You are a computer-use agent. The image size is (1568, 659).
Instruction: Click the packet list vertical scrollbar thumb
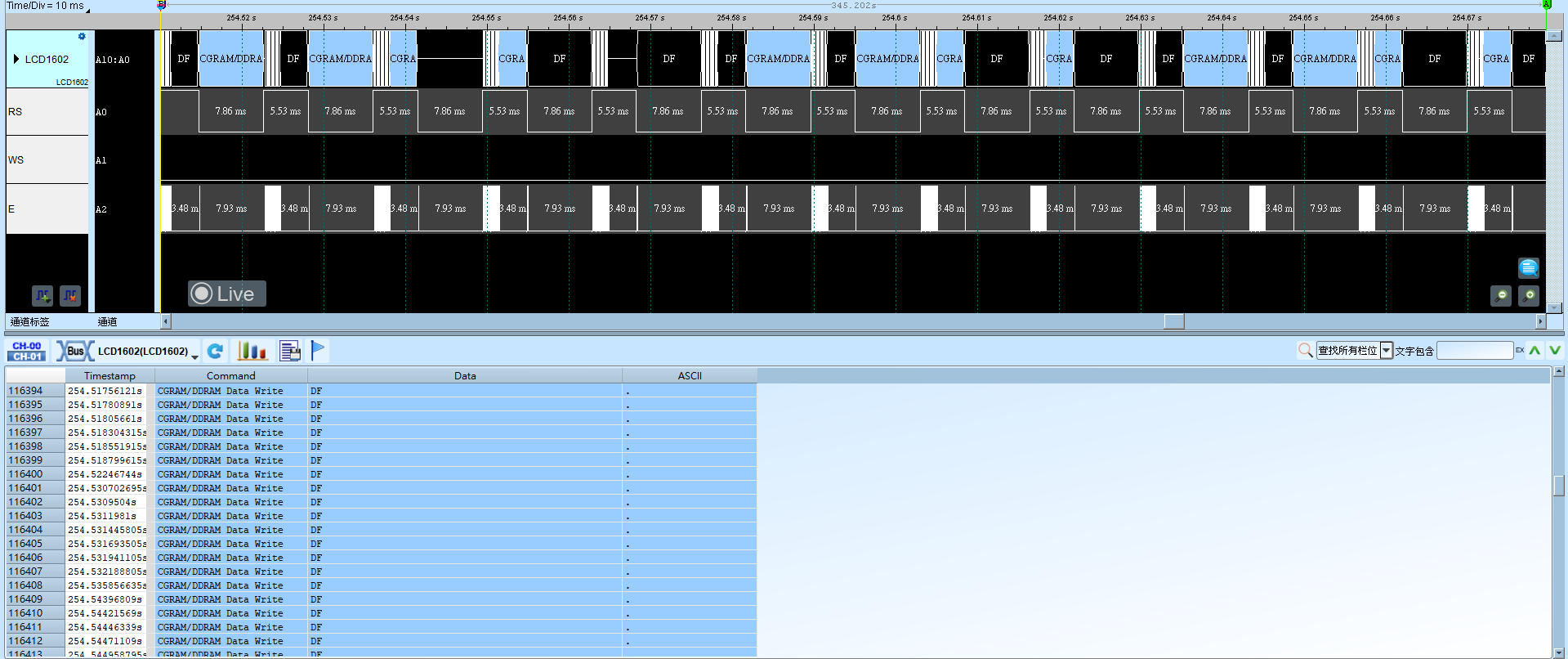pyautogui.click(x=1559, y=486)
